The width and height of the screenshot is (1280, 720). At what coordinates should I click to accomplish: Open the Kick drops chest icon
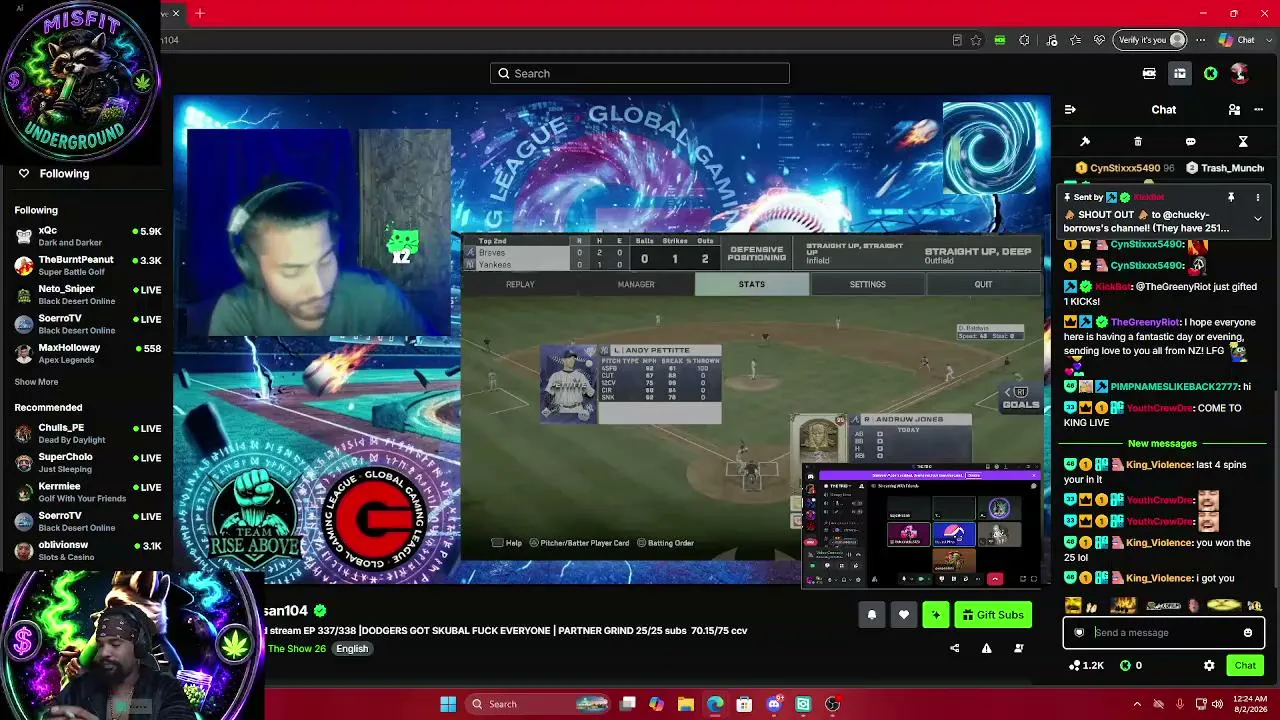[x=1180, y=73]
